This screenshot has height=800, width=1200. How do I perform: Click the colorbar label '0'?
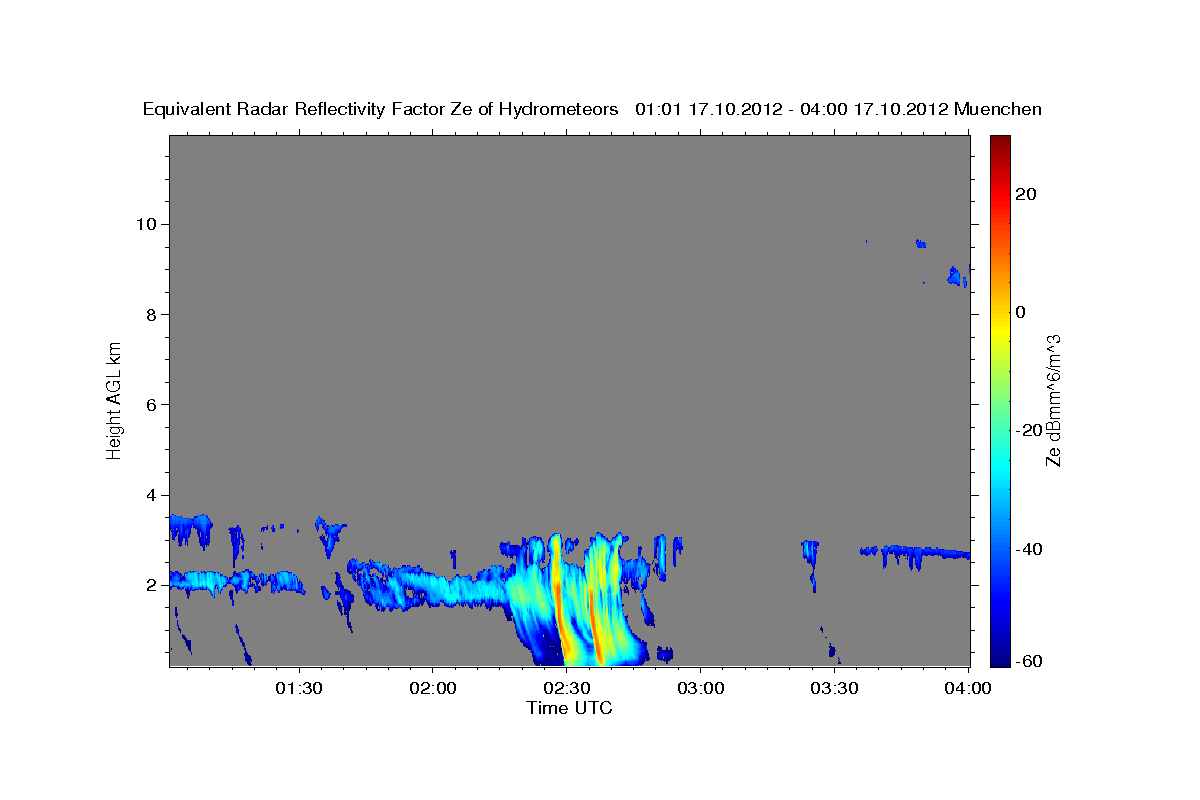click(x=1021, y=312)
